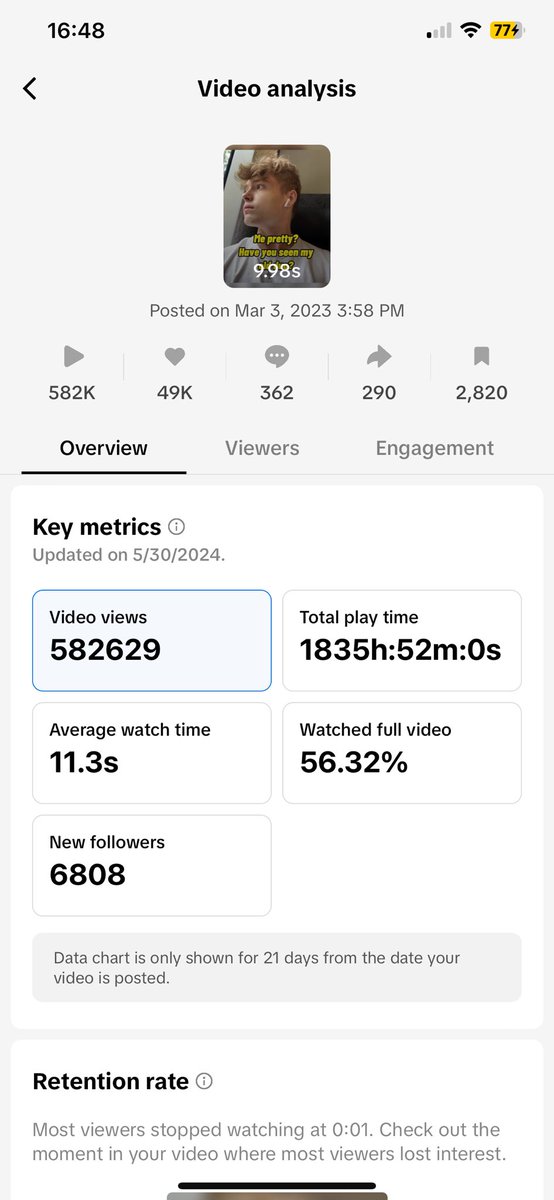The height and width of the screenshot is (1200, 554).
Task: Open Key metrics info icon
Action: tap(177, 526)
